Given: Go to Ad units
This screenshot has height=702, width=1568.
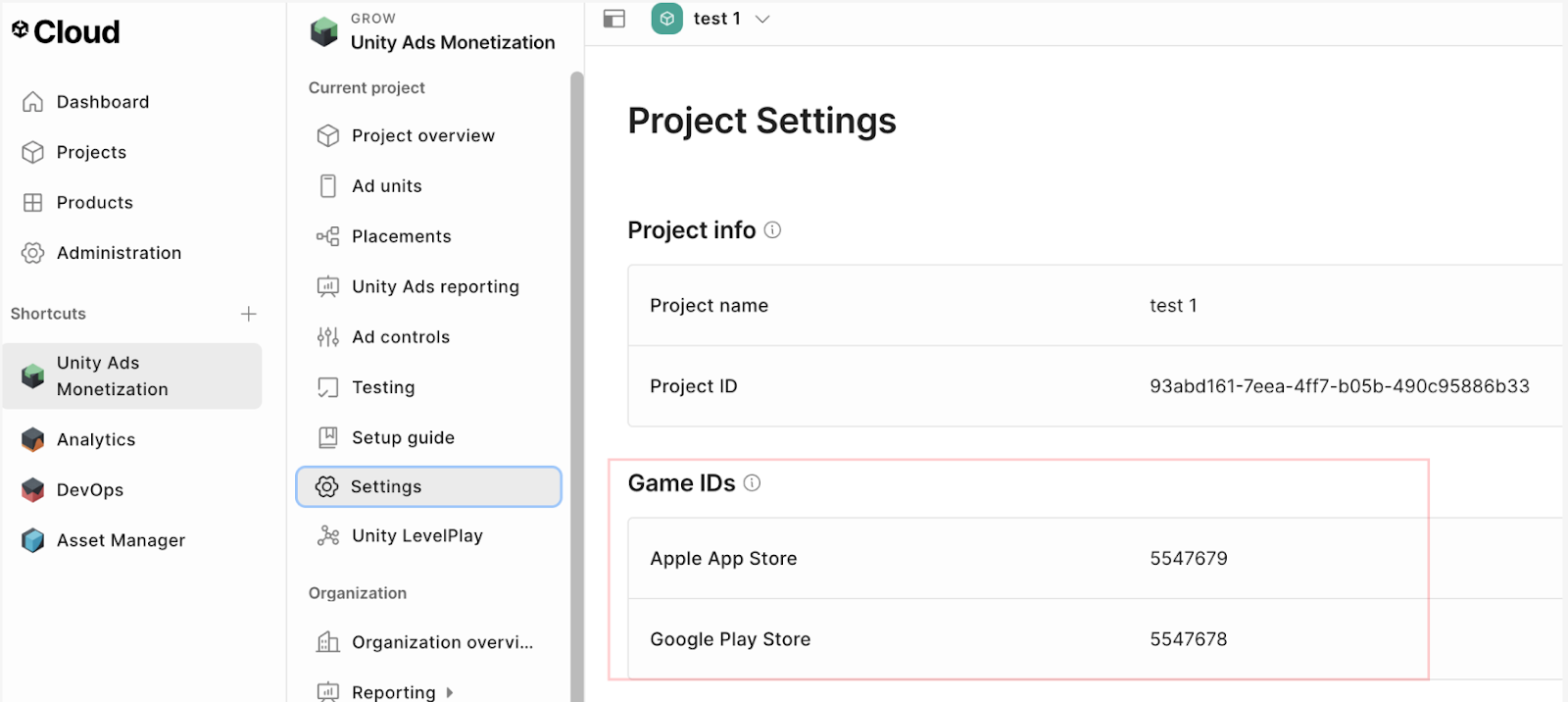Looking at the screenshot, I should (x=387, y=186).
